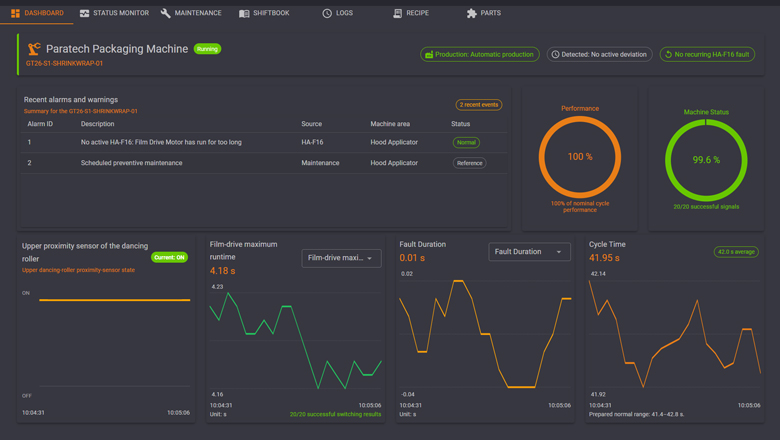Click the Current: ON sensor badge
The width and height of the screenshot is (780, 440).
pyautogui.click(x=169, y=257)
